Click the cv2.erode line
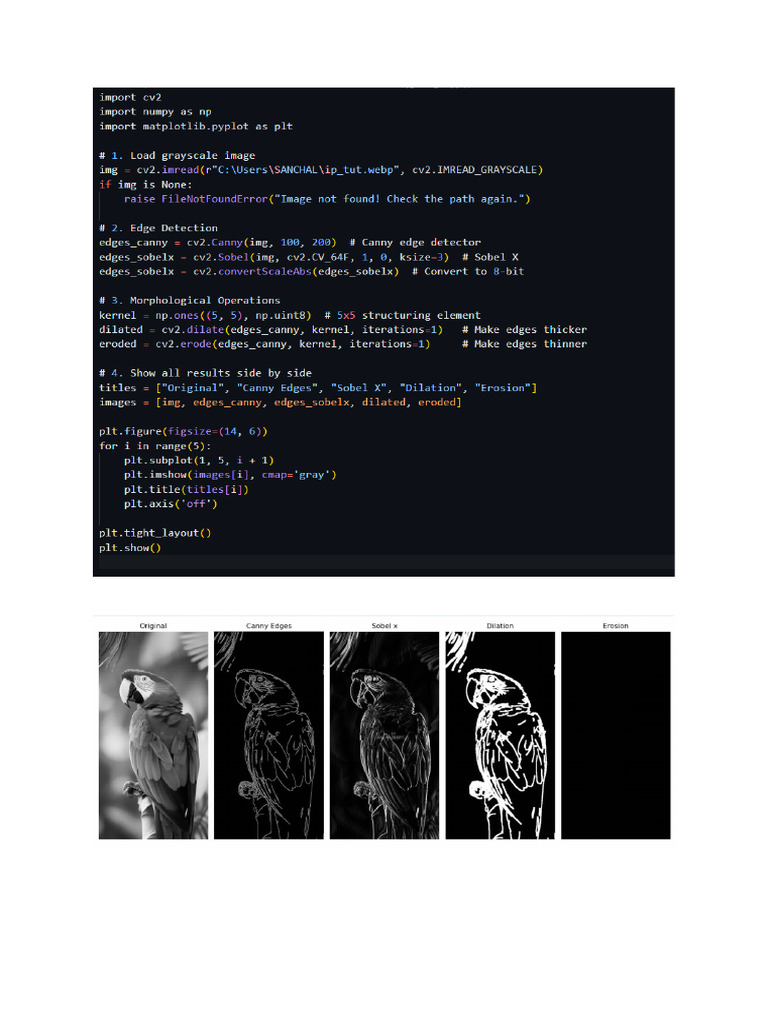The image size is (768, 1024). pos(343,344)
